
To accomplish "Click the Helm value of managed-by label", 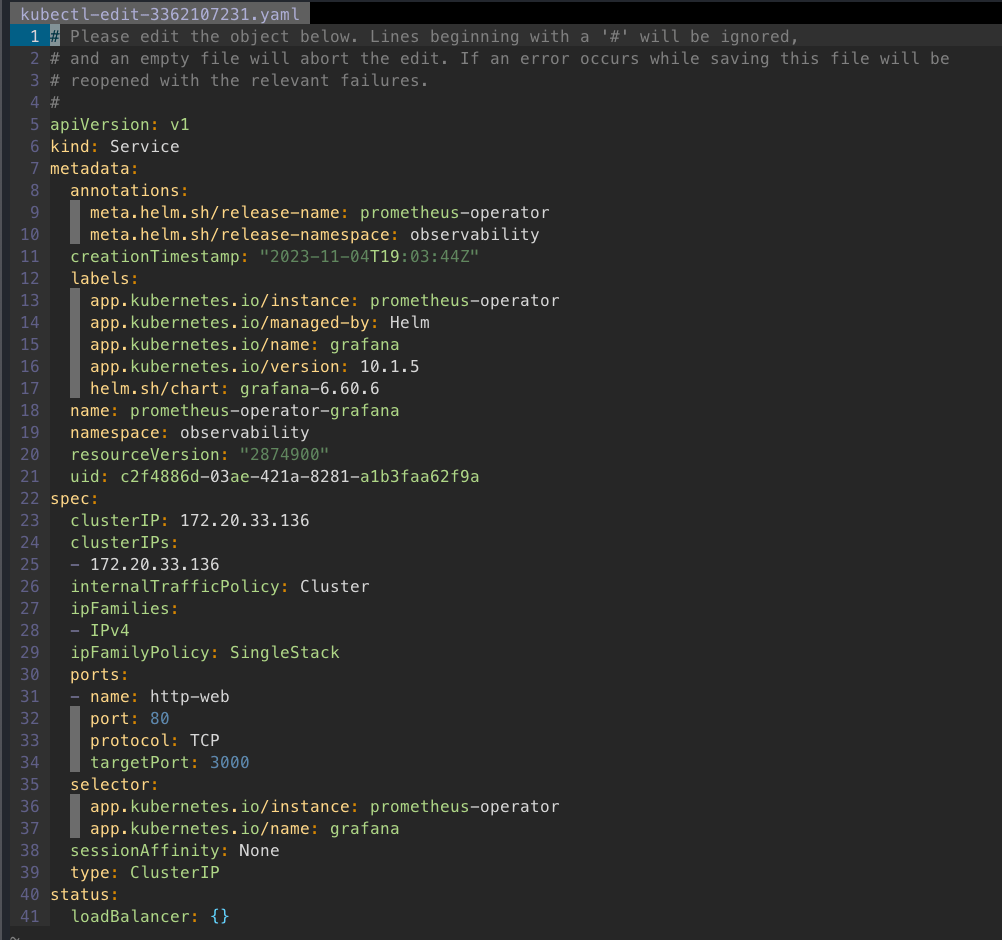I will click(409, 322).
